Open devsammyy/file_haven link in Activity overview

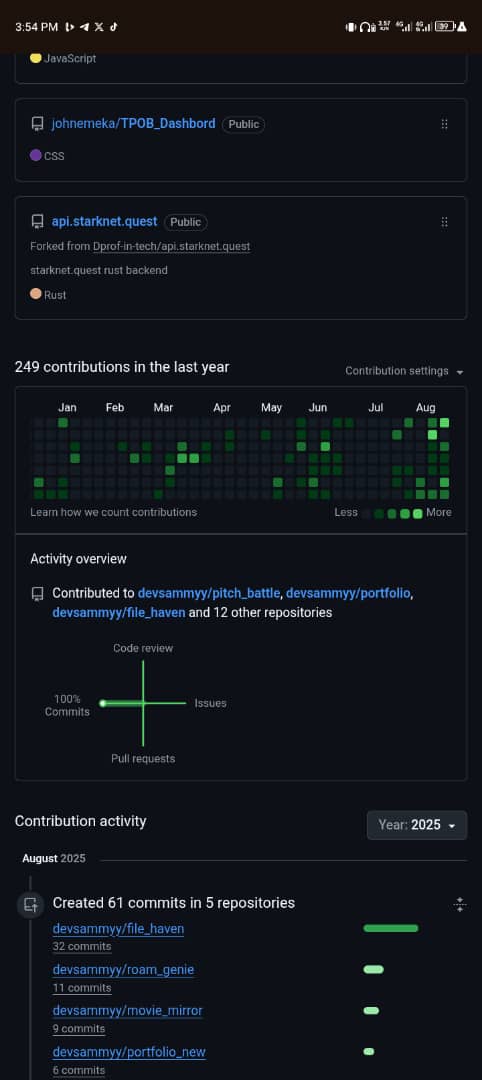click(119, 612)
